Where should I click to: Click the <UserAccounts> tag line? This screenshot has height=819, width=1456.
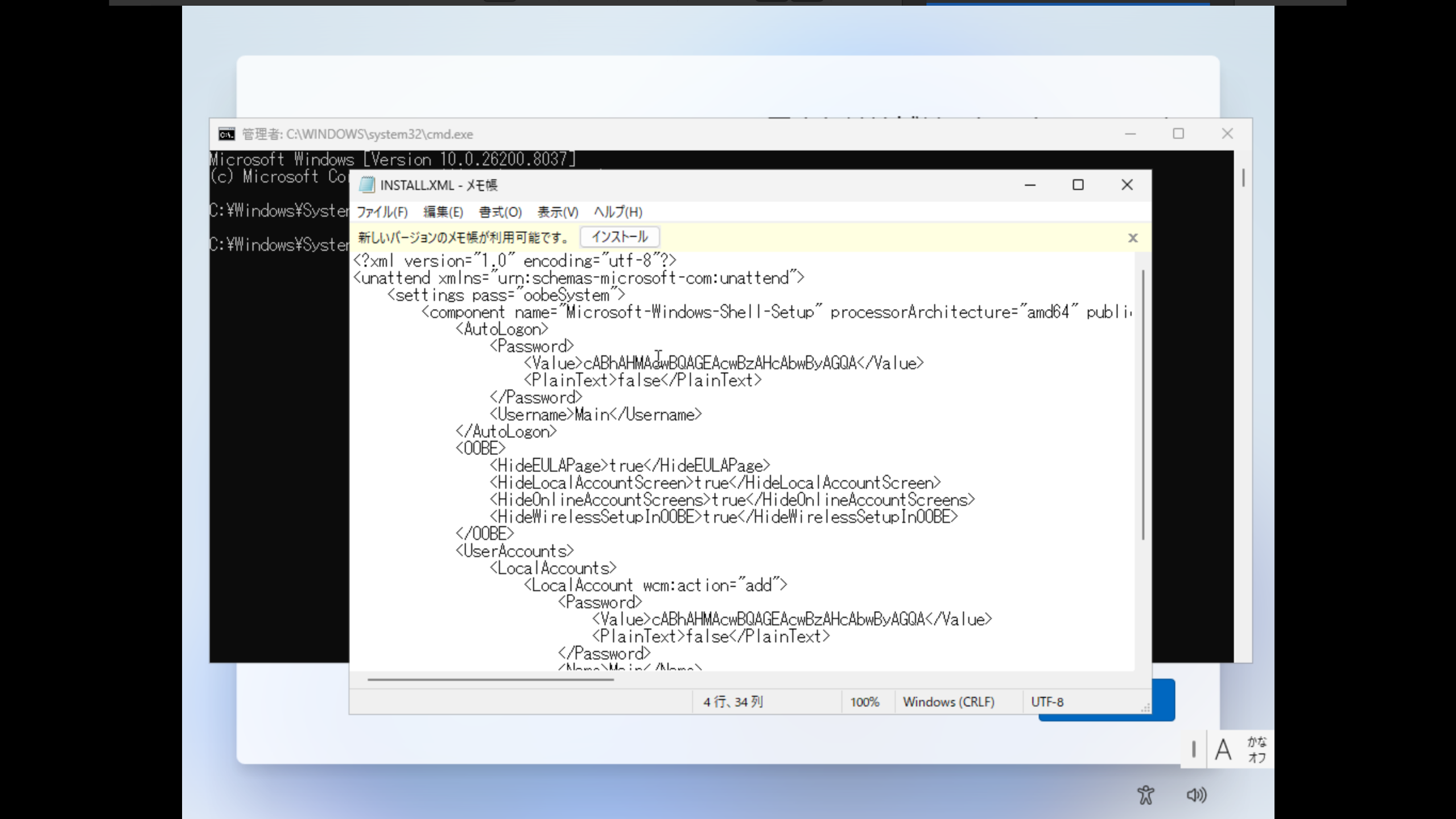tap(515, 551)
